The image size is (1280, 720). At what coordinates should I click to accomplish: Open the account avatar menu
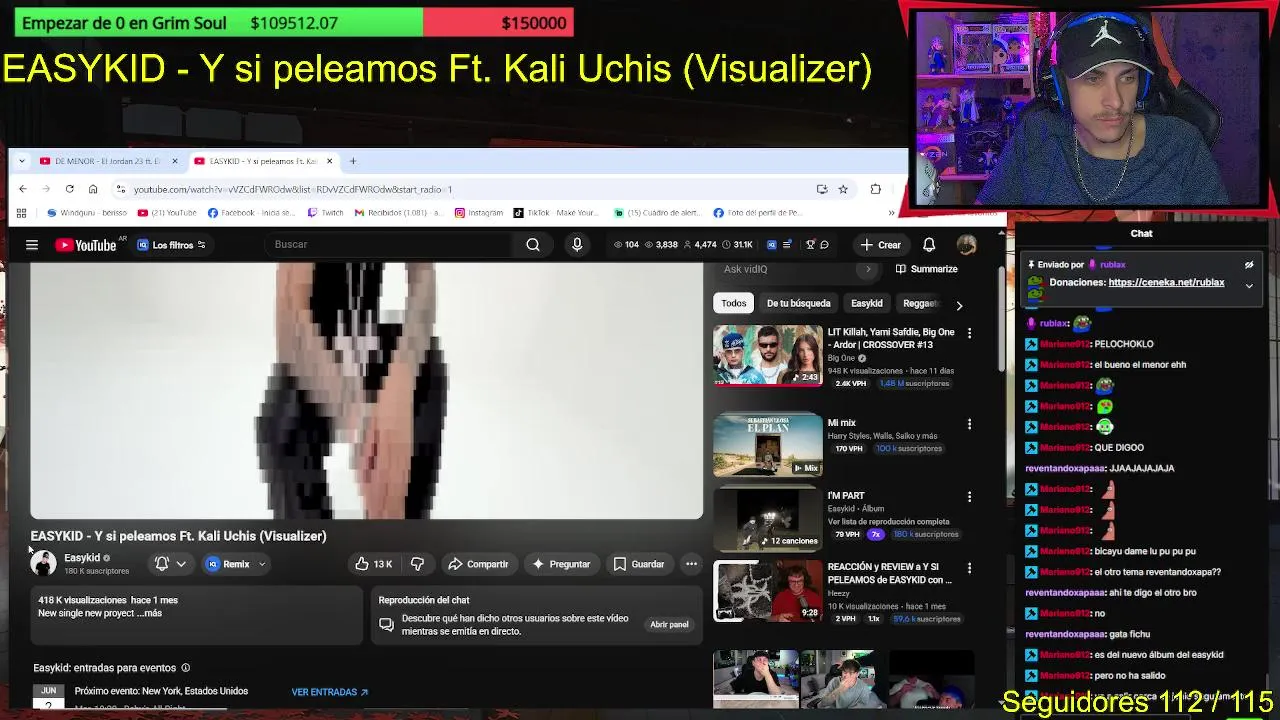click(966, 245)
